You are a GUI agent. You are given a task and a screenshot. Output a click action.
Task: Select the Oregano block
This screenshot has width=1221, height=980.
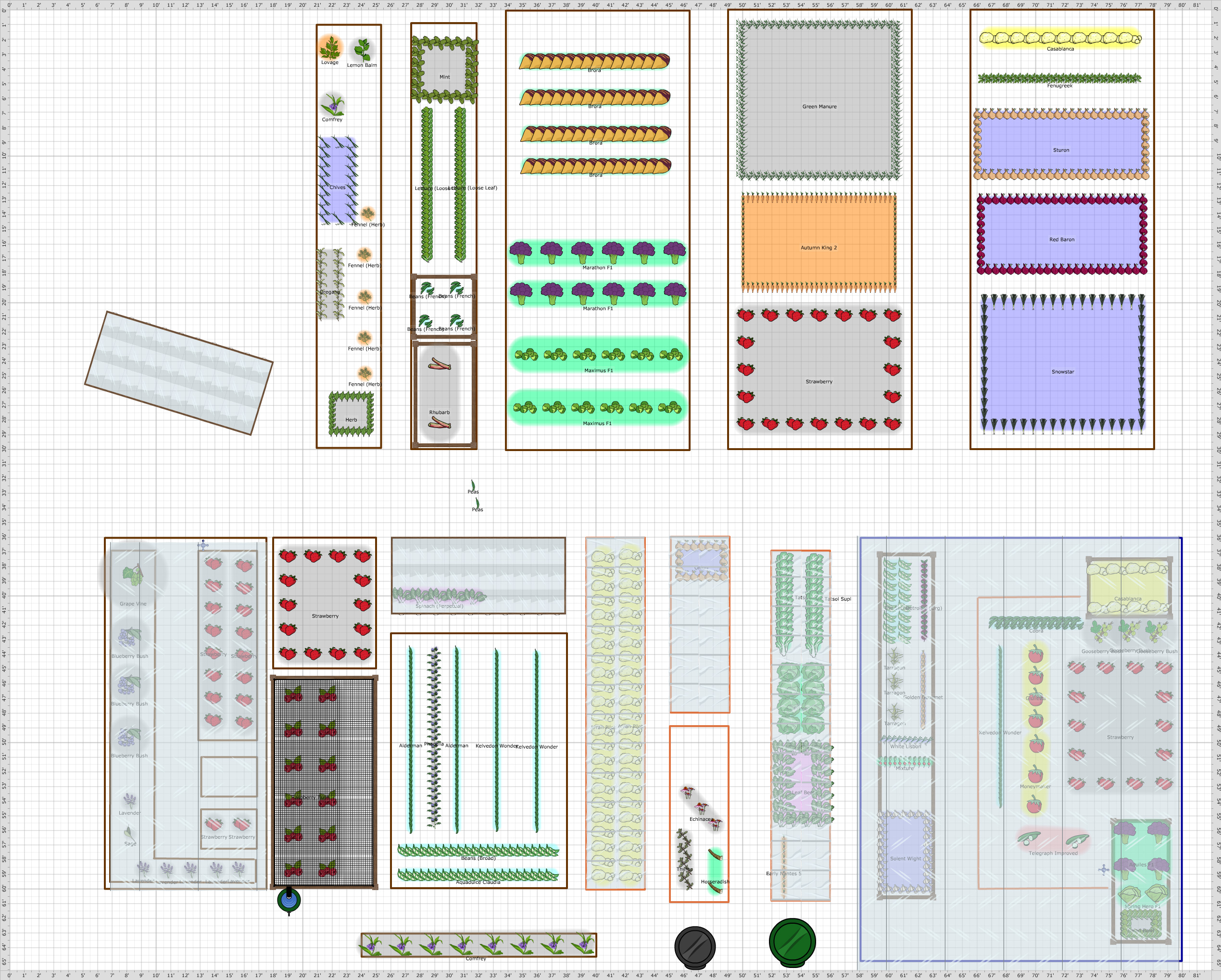pos(330,284)
